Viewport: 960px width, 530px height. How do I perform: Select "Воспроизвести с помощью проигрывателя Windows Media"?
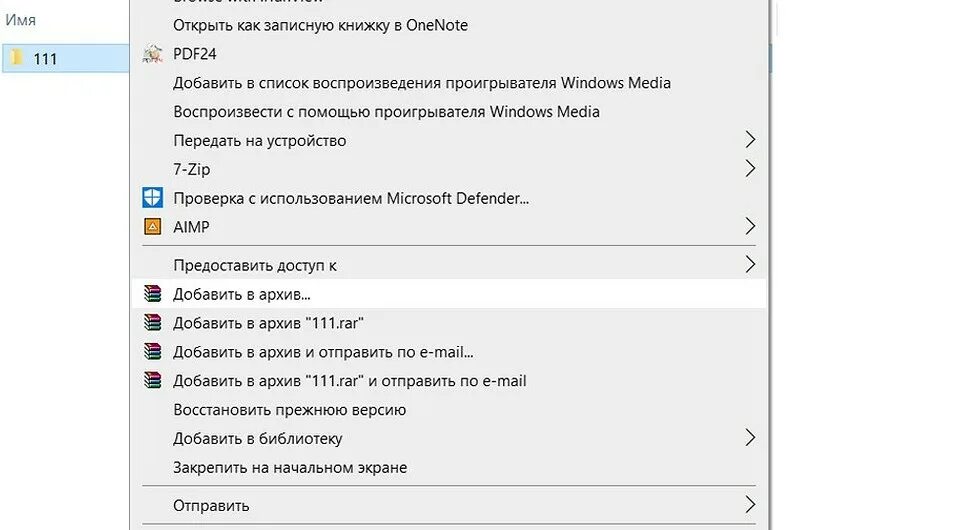click(386, 111)
